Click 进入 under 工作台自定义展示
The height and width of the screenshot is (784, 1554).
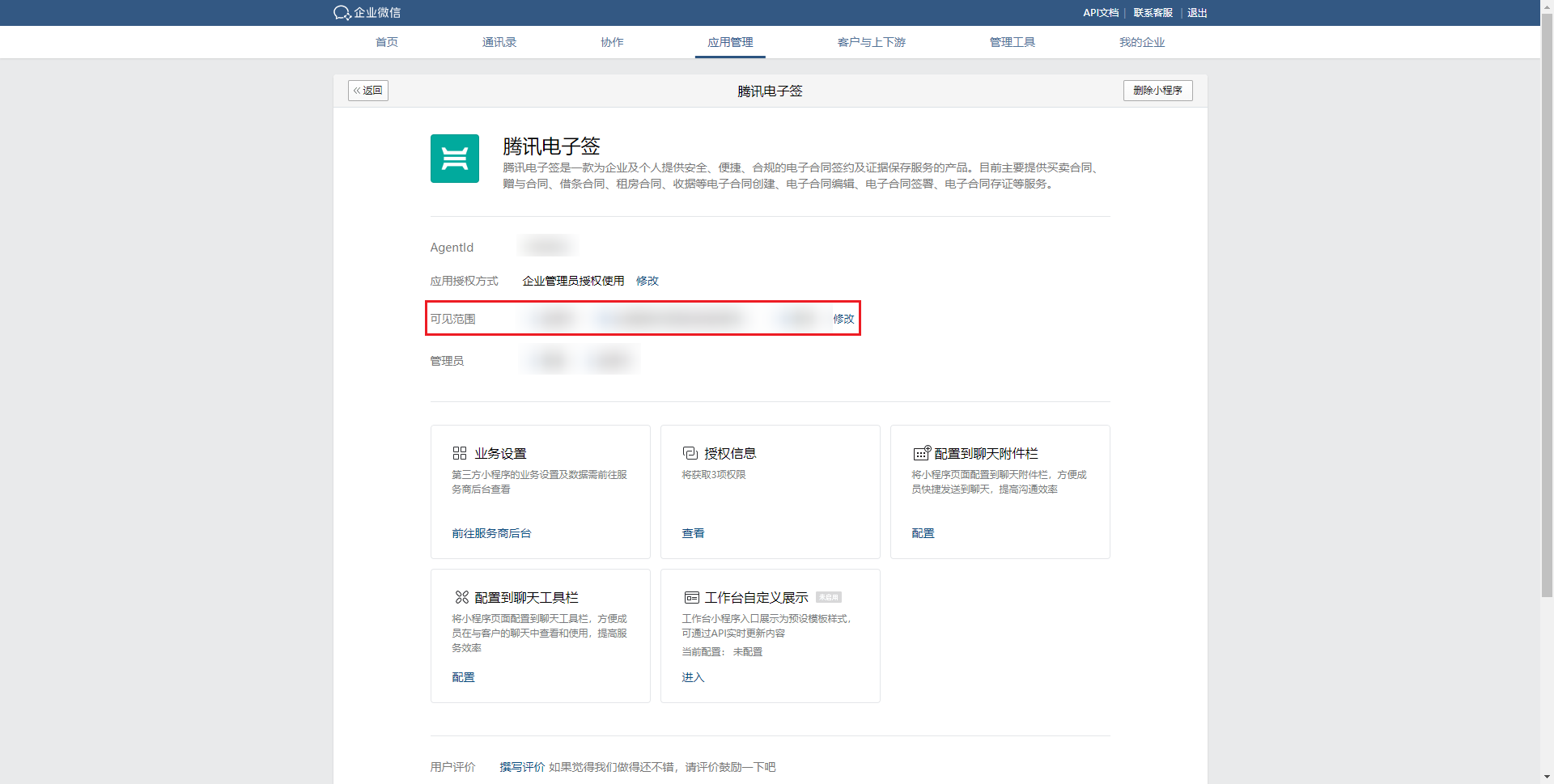pos(693,677)
